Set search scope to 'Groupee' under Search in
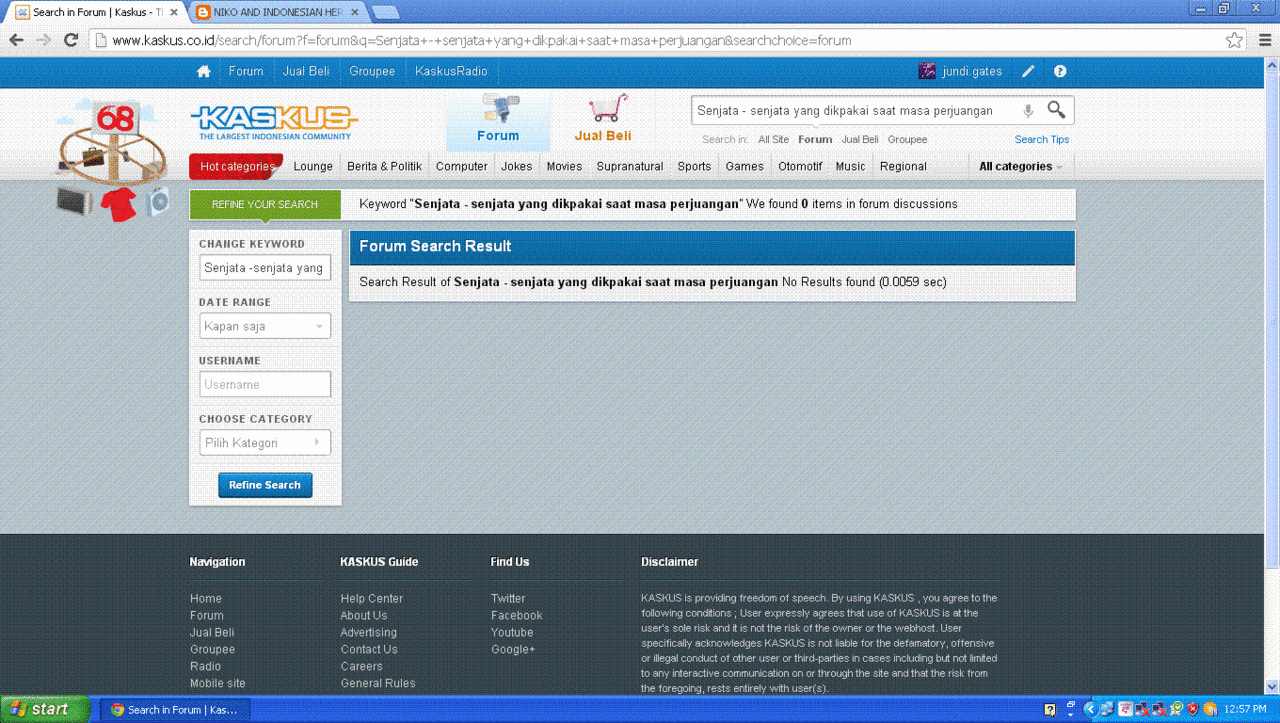 [x=908, y=140]
